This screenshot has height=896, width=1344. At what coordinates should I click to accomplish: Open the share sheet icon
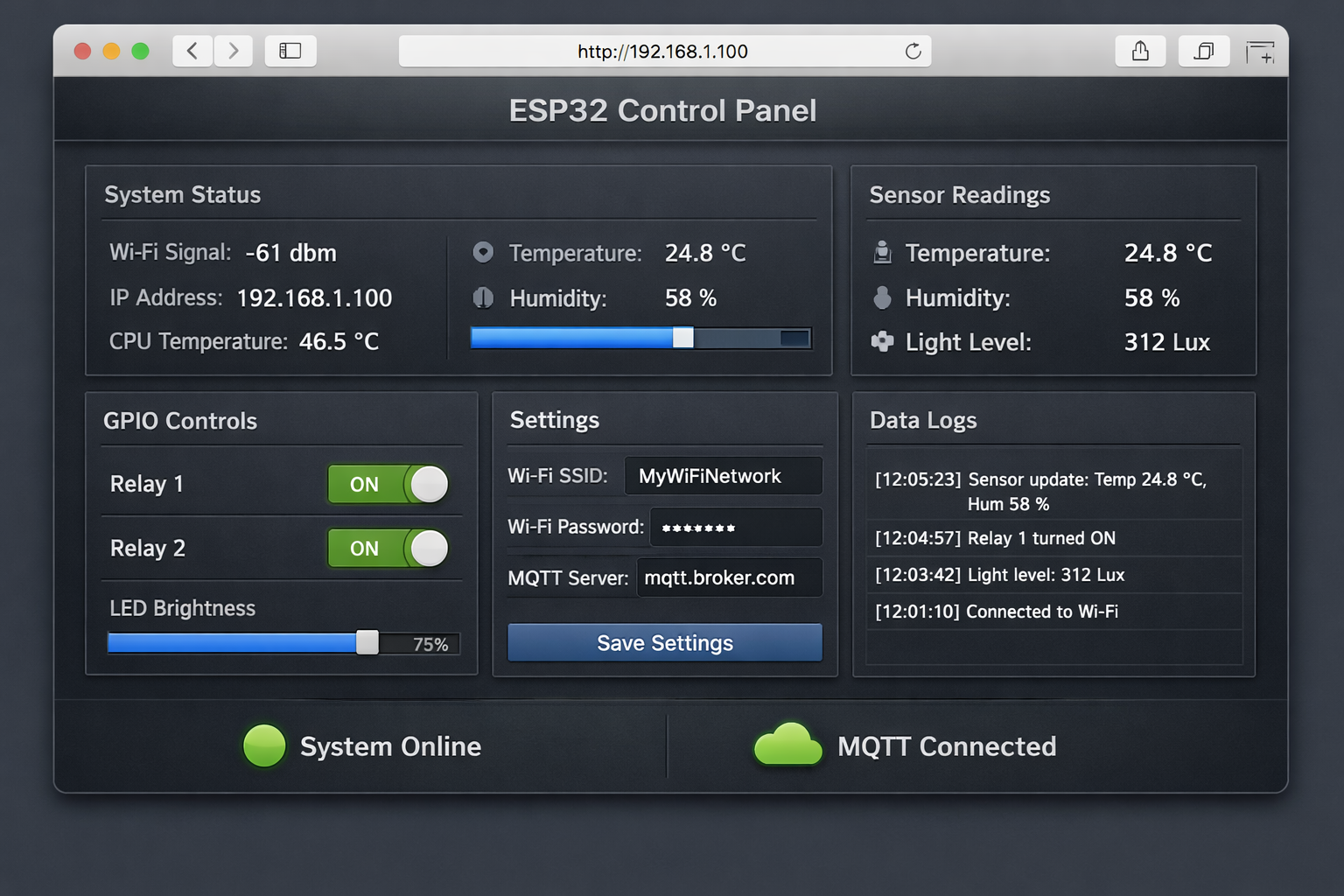[x=1140, y=51]
